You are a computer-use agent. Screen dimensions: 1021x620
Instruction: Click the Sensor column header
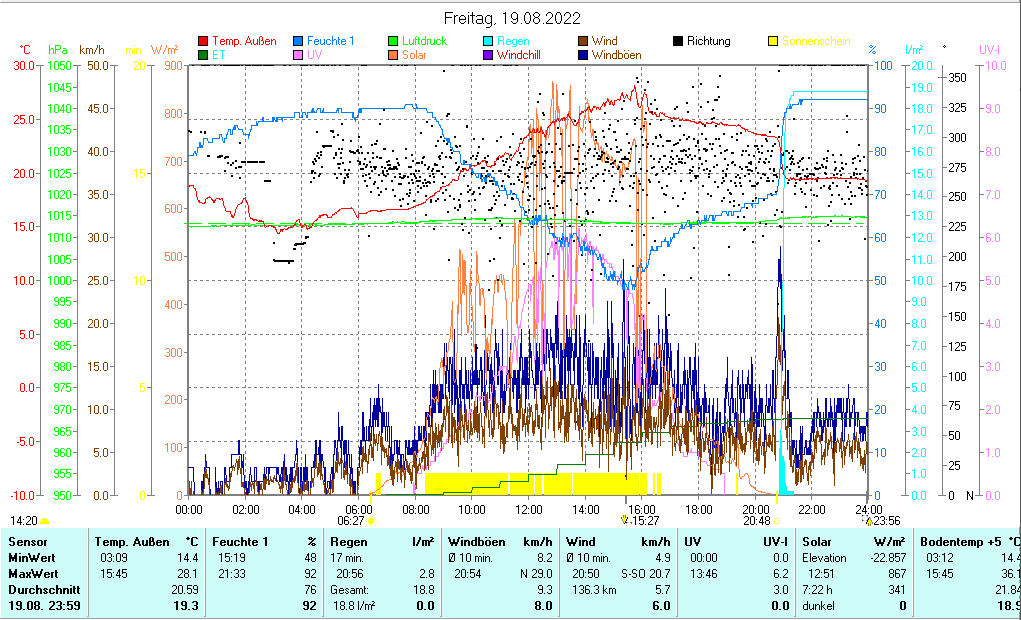pyautogui.click(x=28, y=541)
